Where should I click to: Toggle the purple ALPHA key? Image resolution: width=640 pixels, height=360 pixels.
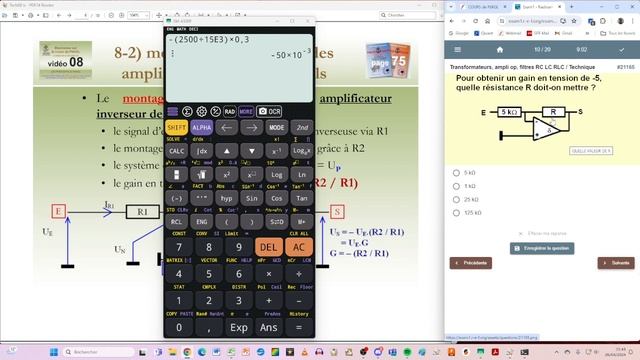[x=202, y=128]
